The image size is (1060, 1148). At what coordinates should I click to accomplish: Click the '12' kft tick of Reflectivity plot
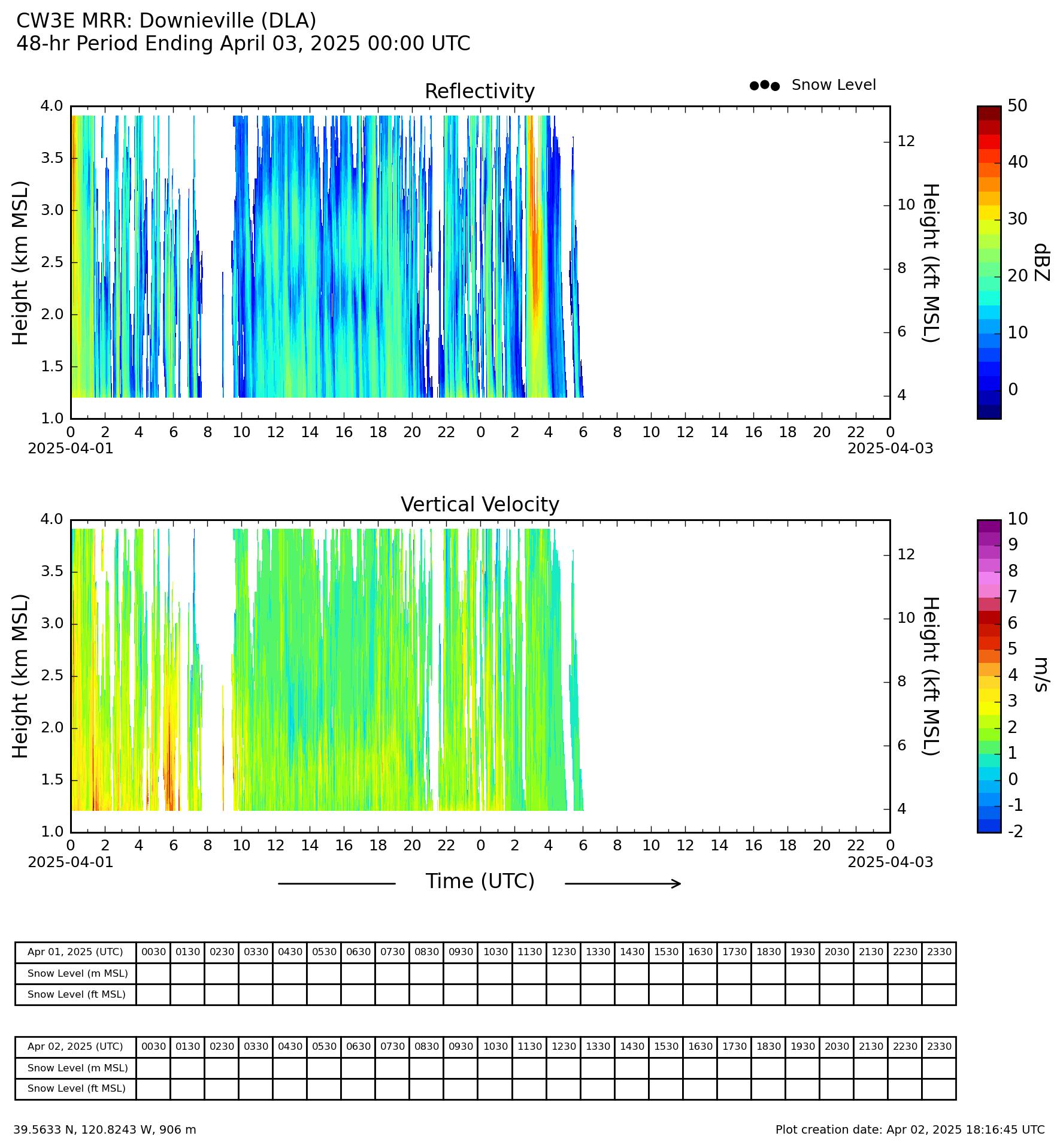click(906, 141)
